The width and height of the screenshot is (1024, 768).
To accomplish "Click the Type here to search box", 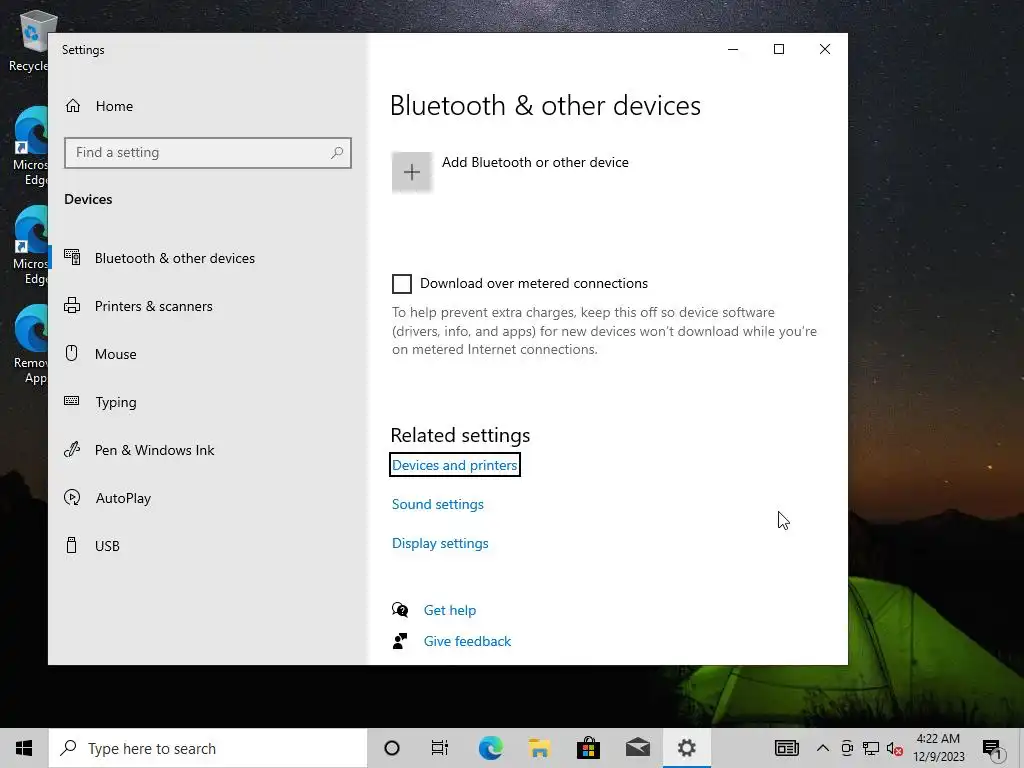I will tap(208, 748).
